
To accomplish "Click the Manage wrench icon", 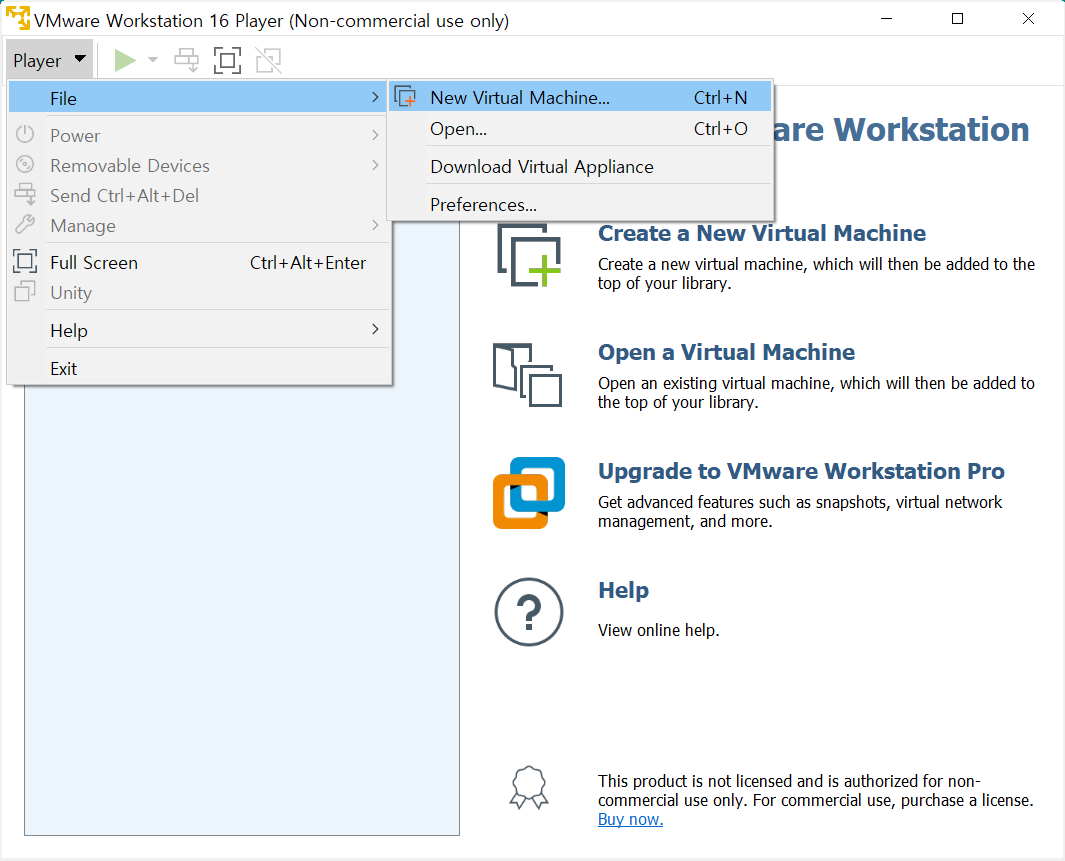I will point(25,224).
